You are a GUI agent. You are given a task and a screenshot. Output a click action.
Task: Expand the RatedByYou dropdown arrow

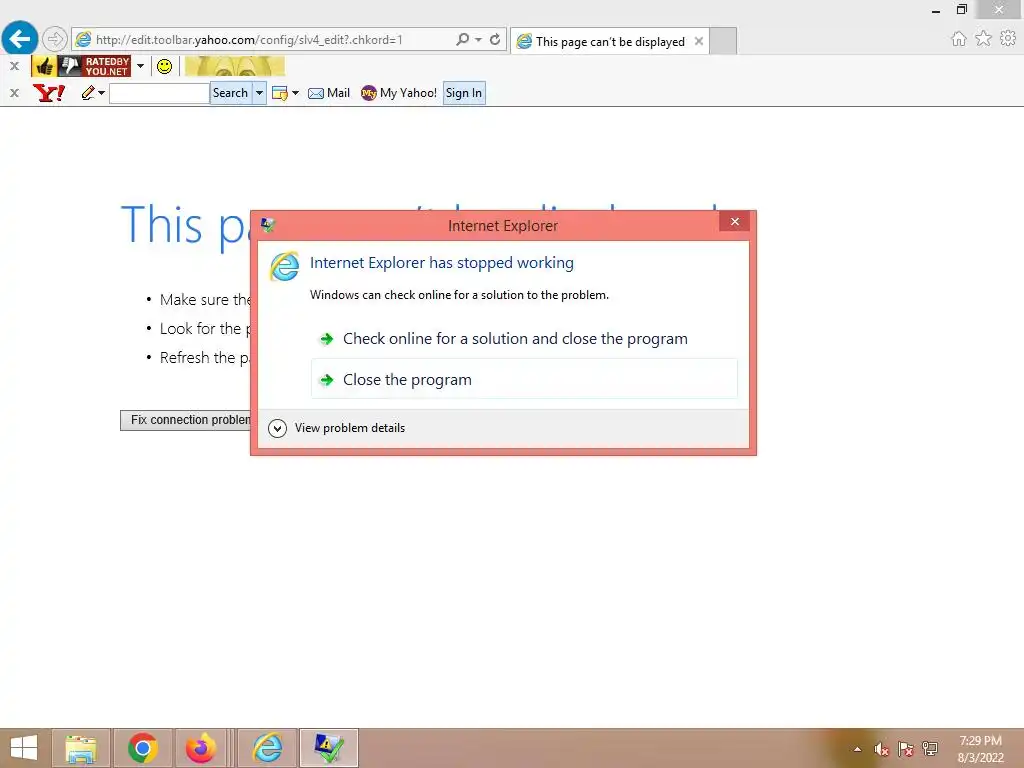(140, 66)
